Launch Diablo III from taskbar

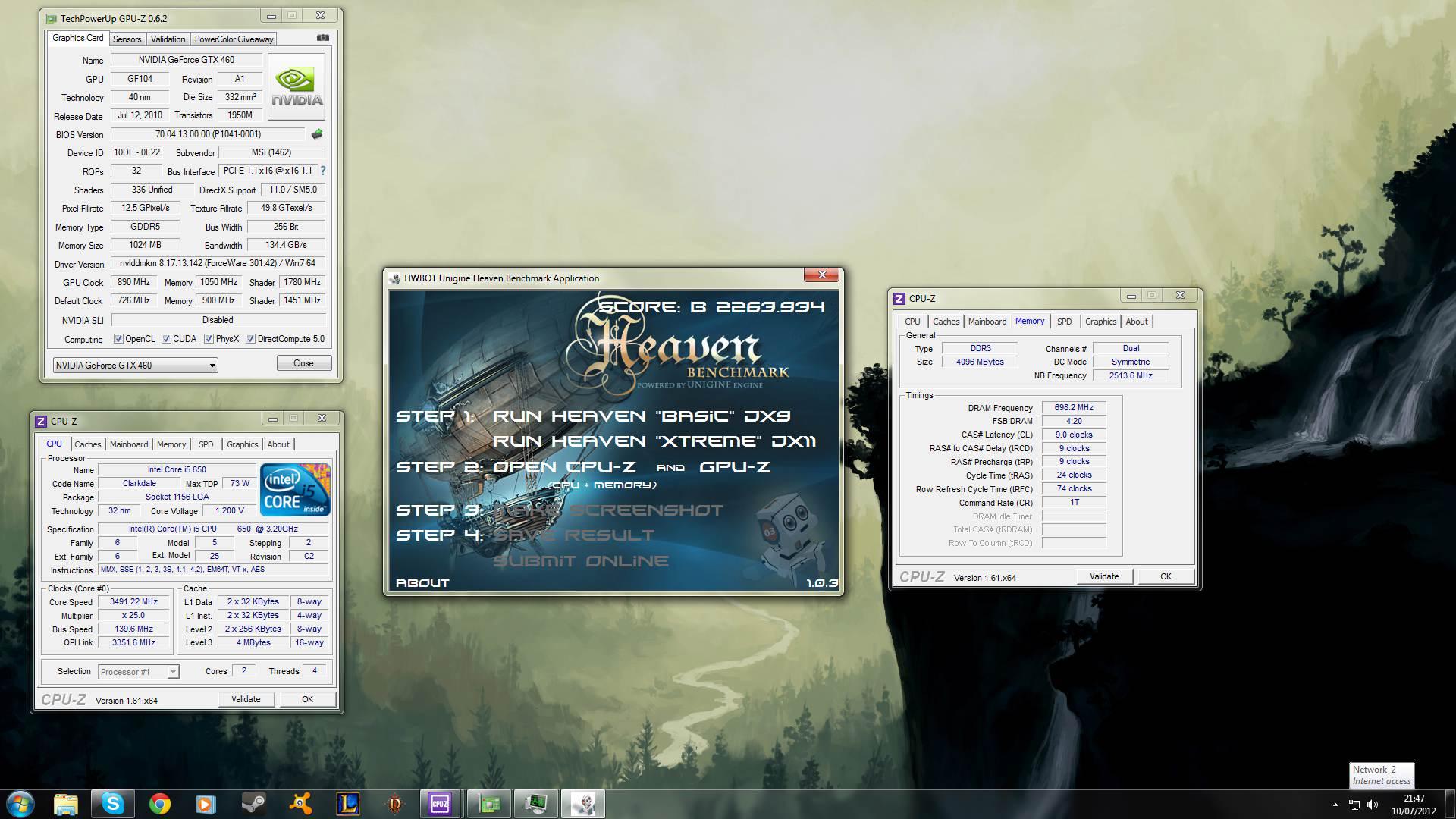click(394, 803)
